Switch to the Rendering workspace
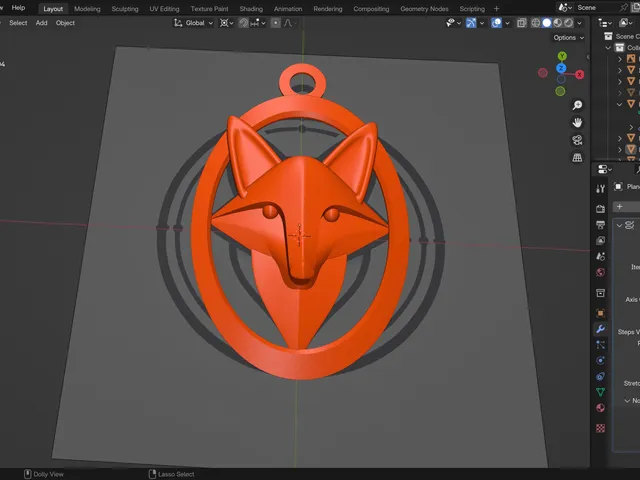The width and height of the screenshot is (640, 480). coord(328,9)
